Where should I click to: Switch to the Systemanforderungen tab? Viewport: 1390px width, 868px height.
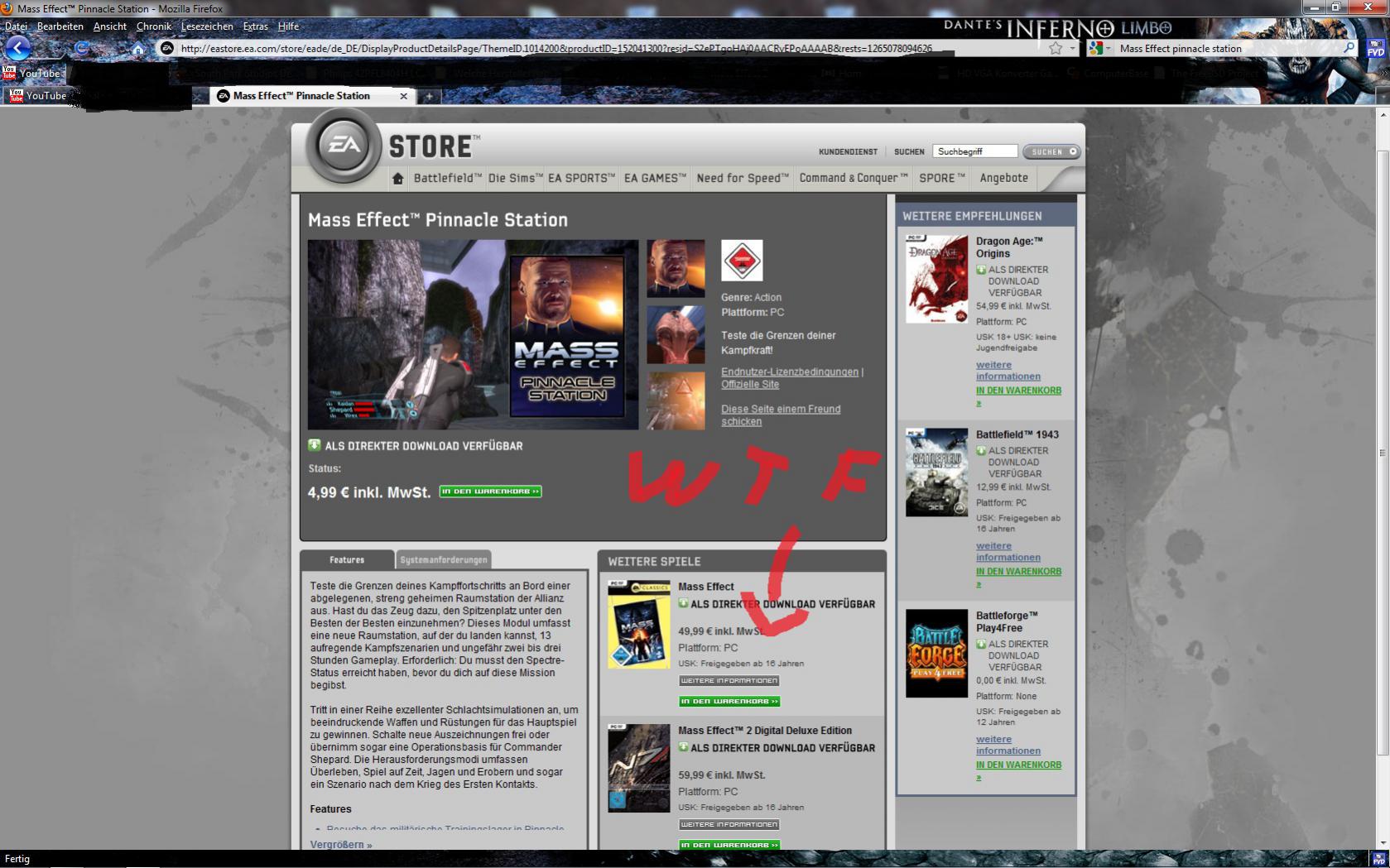coord(444,560)
